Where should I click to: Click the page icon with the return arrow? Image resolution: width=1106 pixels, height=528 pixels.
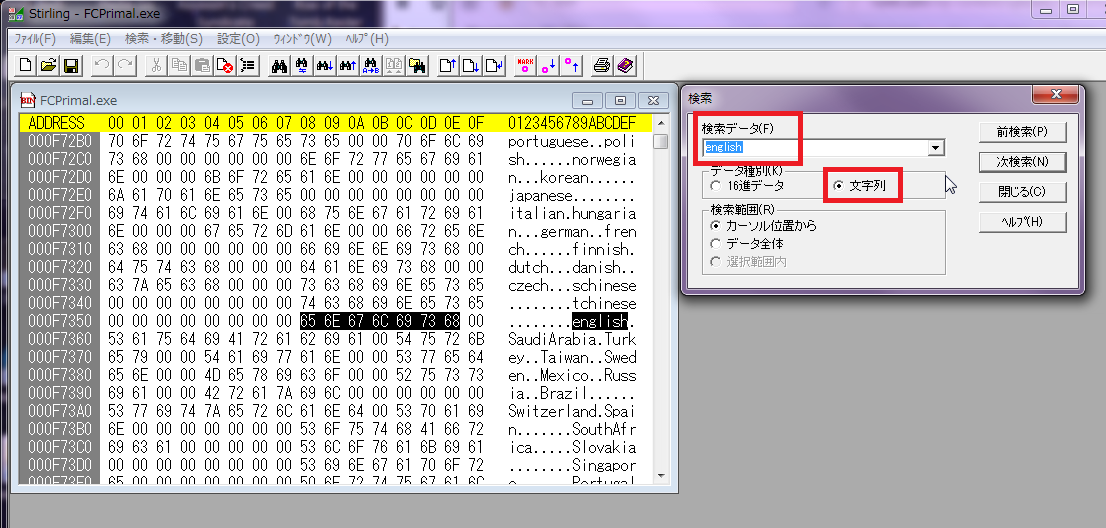[494, 66]
